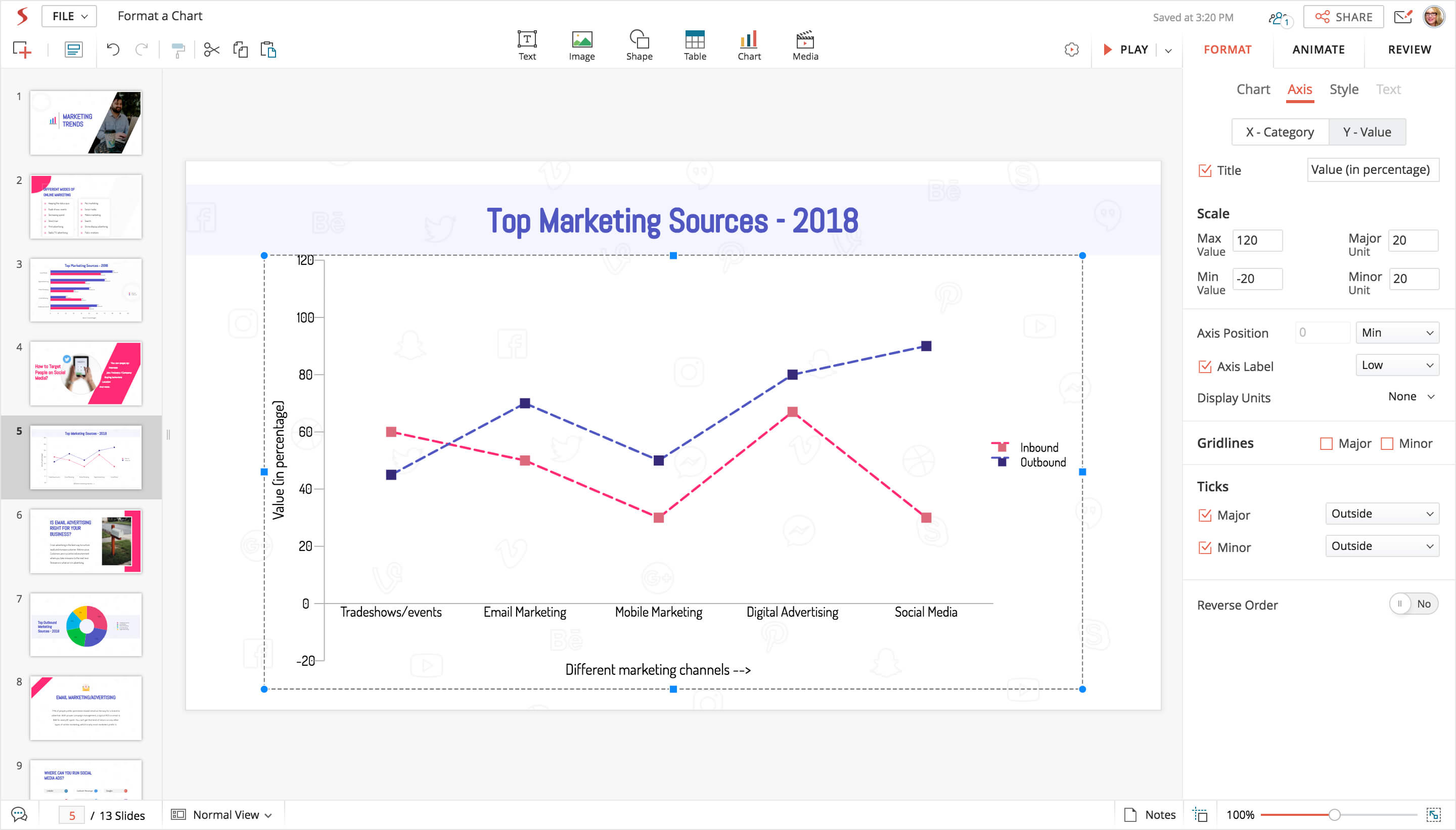Click the SHARE button
1456x830 pixels.
[x=1343, y=17]
